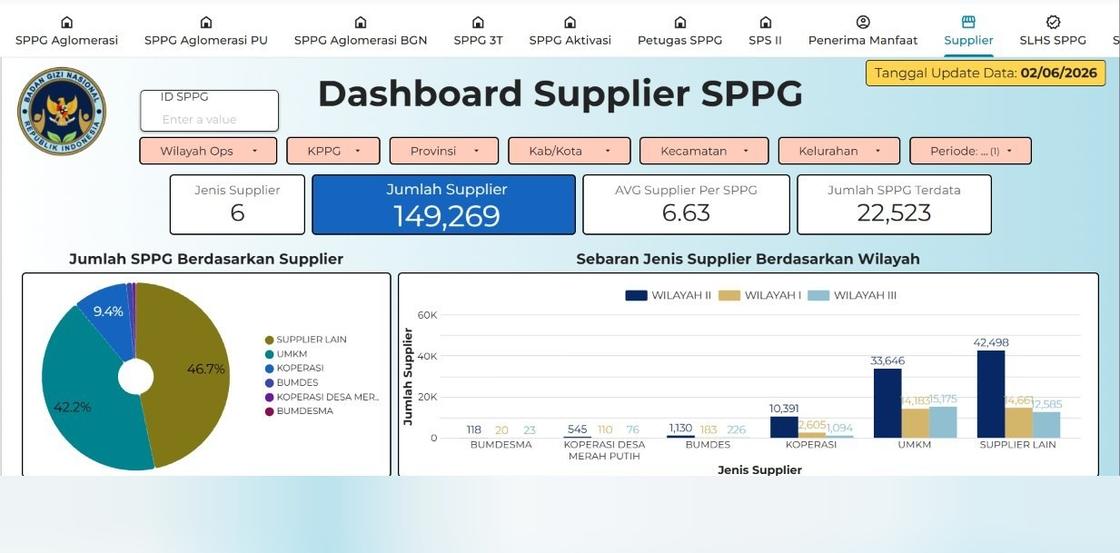Screen dimensions: 1120x553
Task: Click the AVG Supplier Per SPPG card
Action: (x=686, y=204)
